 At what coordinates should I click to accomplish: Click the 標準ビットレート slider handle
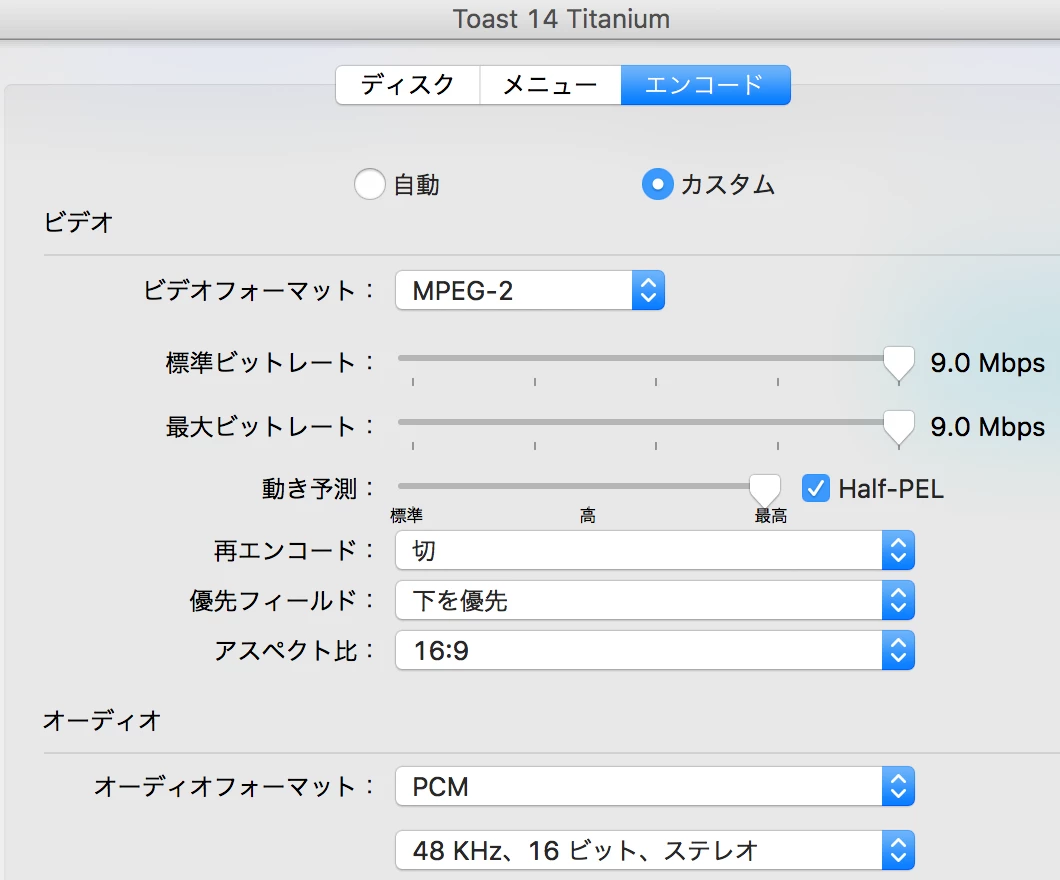[x=898, y=364]
